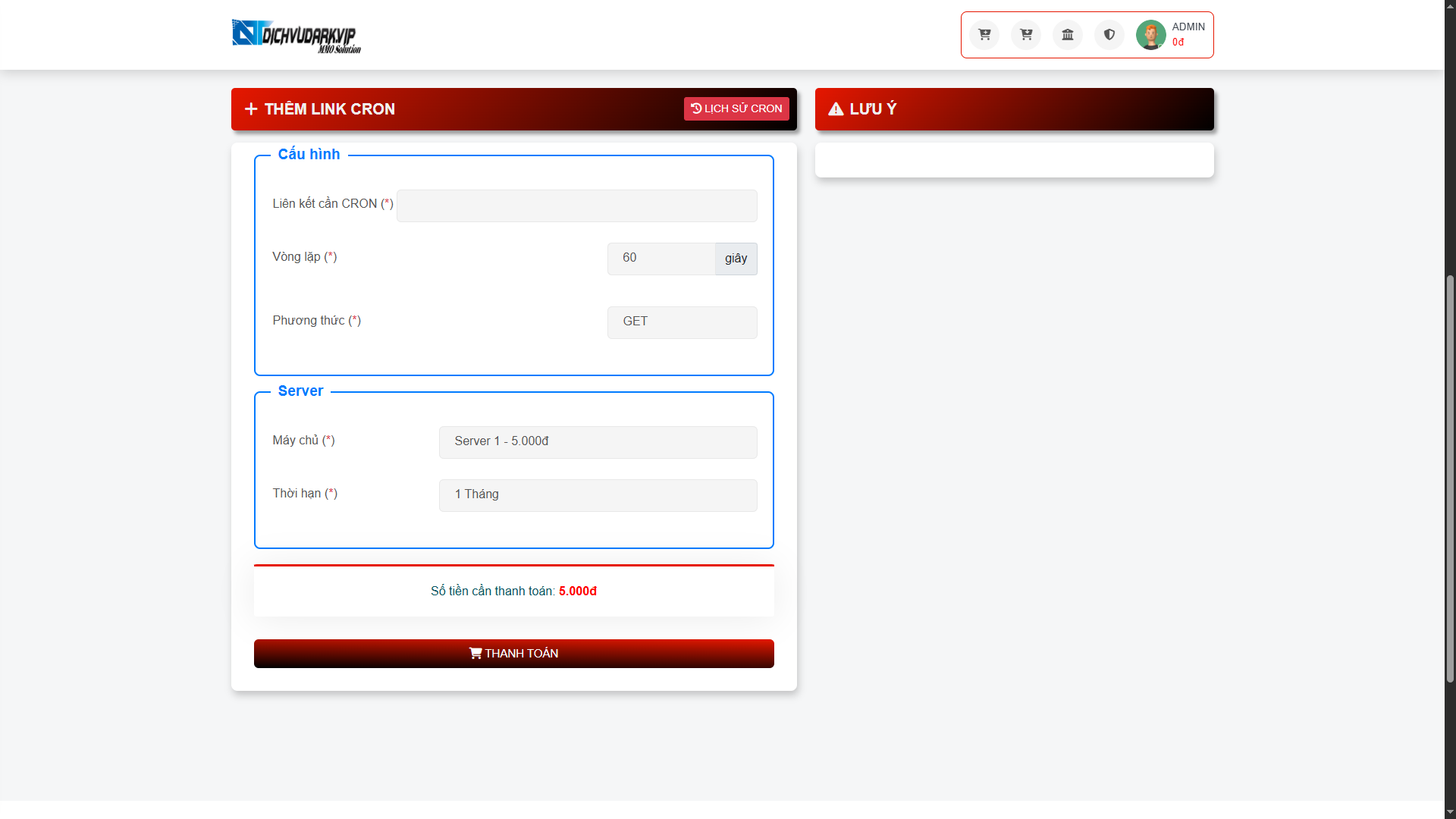The image size is (1456, 819).
Task: Open the bank building icon
Action: point(1068,35)
